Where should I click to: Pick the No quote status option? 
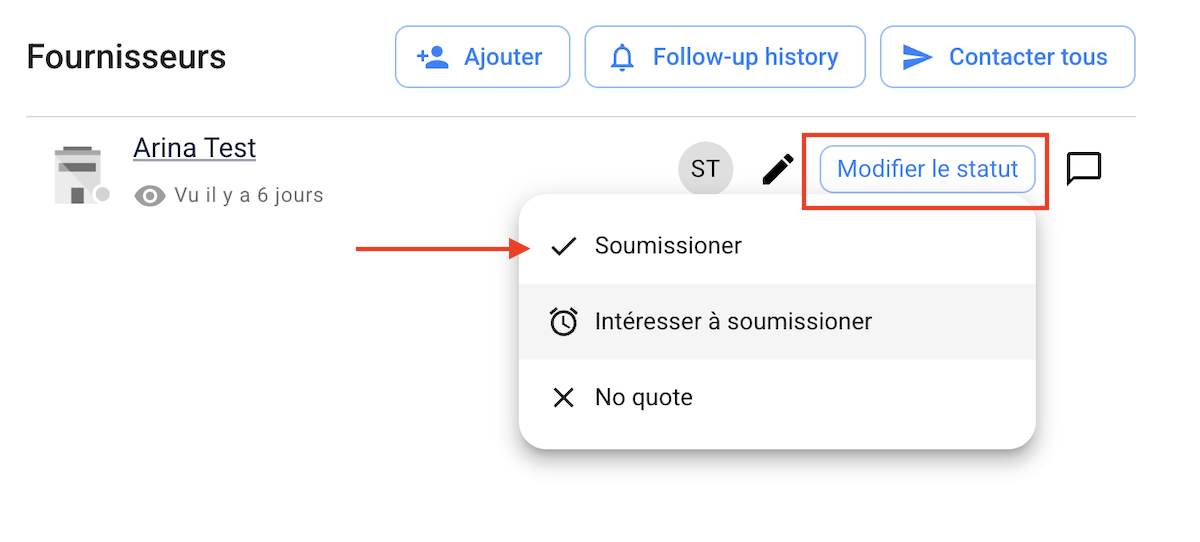tap(644, 398)
